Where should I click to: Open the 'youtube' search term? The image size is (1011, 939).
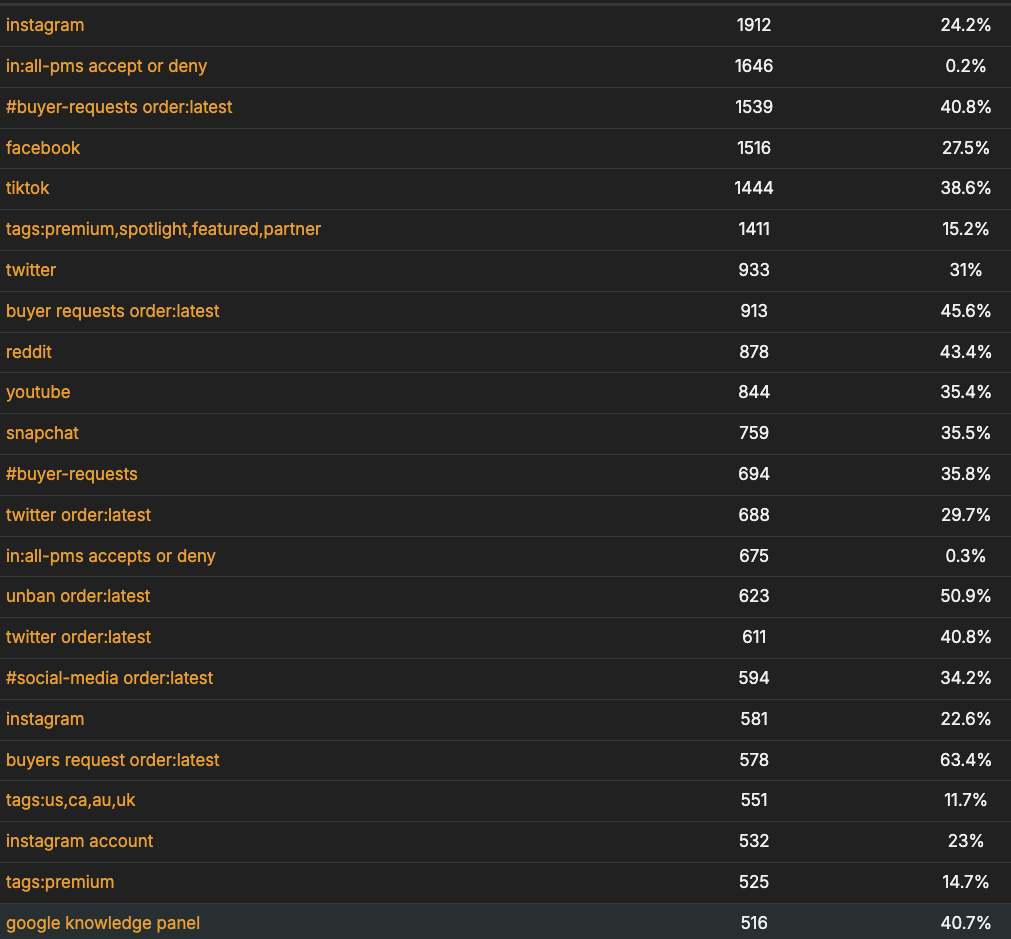tap(38, 392)
